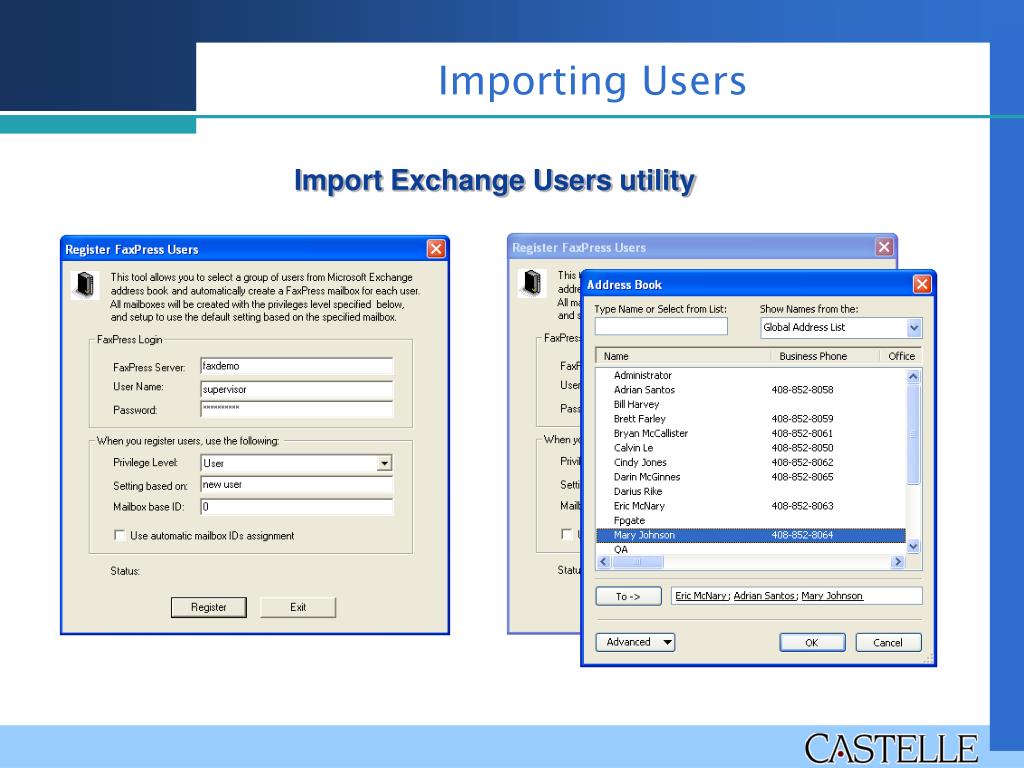The height and width of the screenshot is (768, 1024).
Task: Open the Global Address List dropdown
Action: 914,327
